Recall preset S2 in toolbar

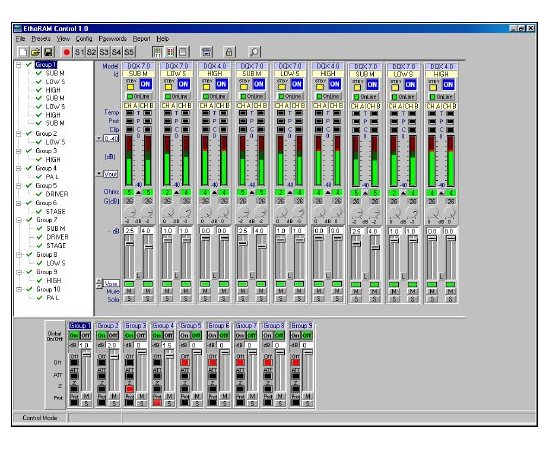91,52
